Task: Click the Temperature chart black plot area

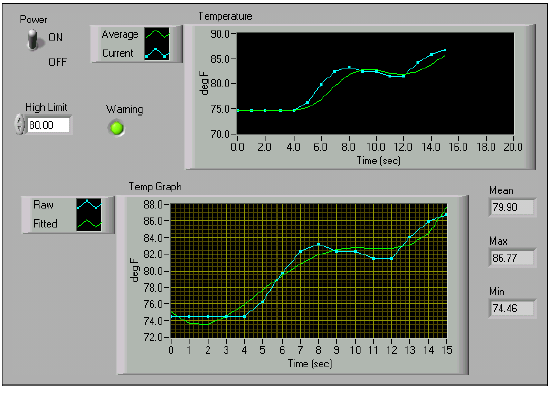Action: [x=375, y=83]
